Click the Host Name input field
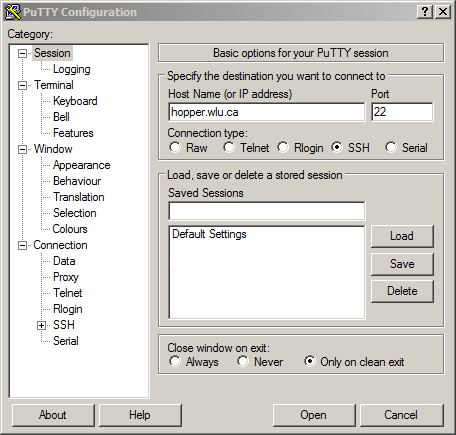The width and height of the screenshot is (456, 435). click(267, 112)
